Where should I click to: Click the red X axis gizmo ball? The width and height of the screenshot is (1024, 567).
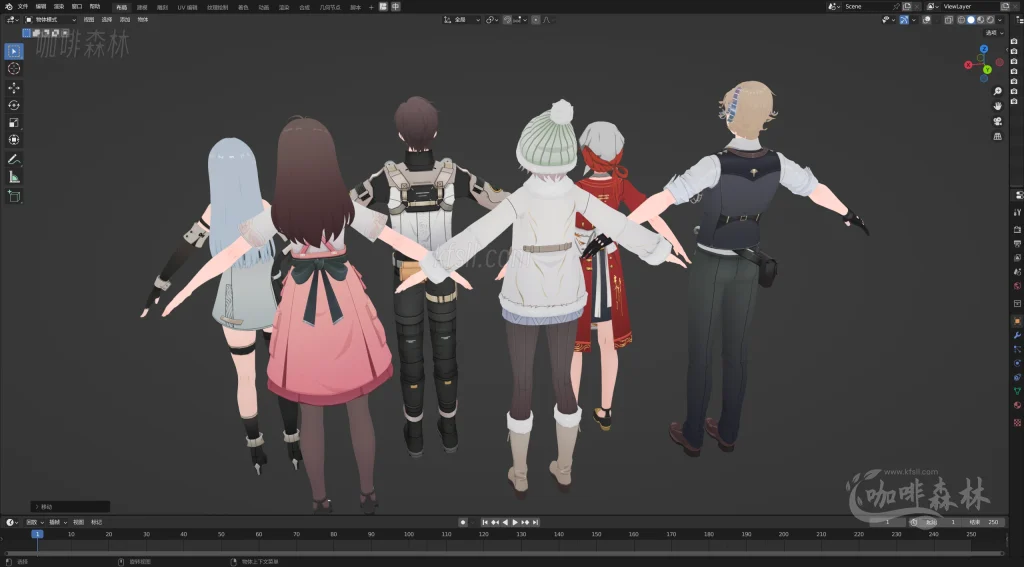point(968,65)
